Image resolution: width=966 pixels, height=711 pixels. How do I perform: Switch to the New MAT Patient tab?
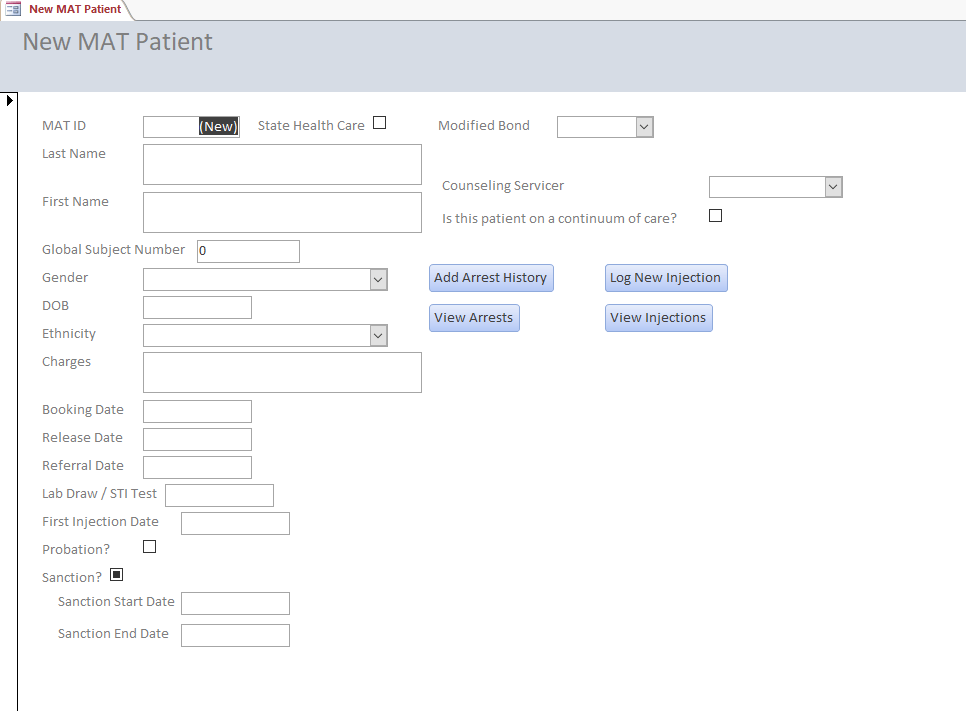click(74, 9)
